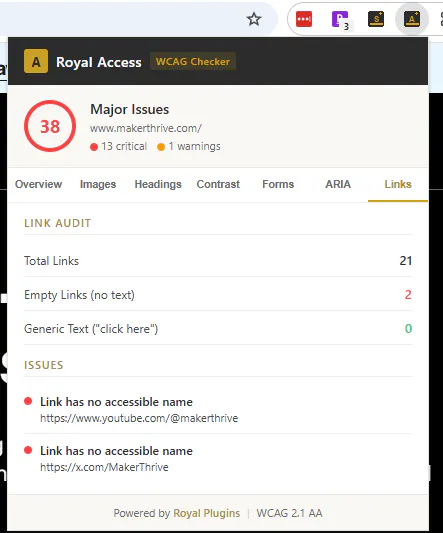Open the red password manager extension
The height and width of the screenshot is (533, 443).
coord(304,19)
